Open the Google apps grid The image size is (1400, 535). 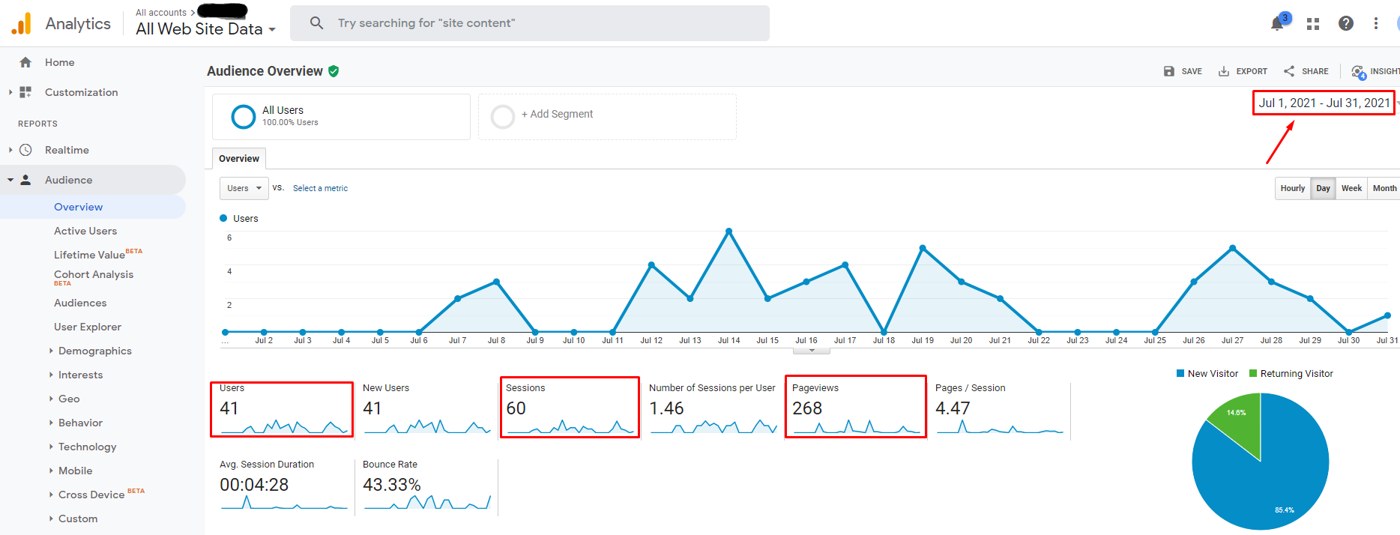pyautogui.click(x=1313, y=24)
